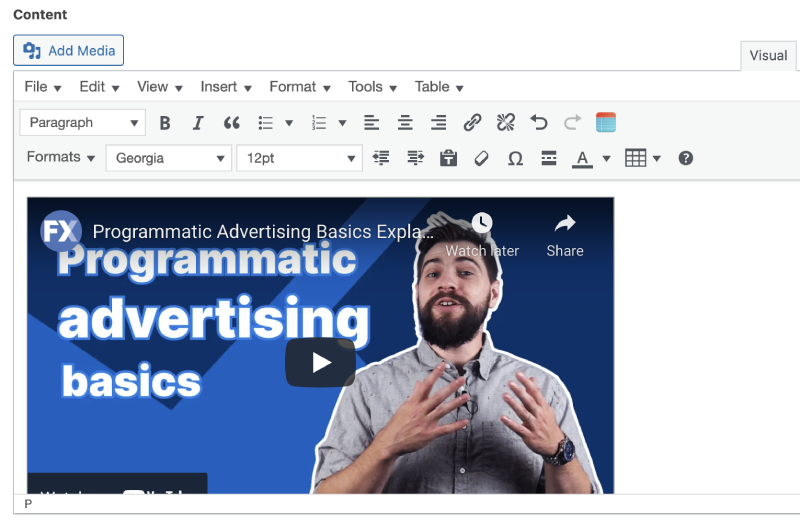The image size is (800, 522).
Task: Open the 12pt font size dropdown
Action: [299, 158]
